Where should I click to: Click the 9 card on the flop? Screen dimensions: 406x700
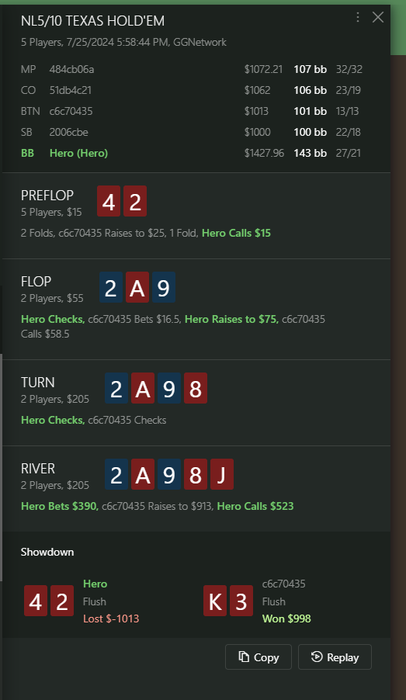(163, 288)
